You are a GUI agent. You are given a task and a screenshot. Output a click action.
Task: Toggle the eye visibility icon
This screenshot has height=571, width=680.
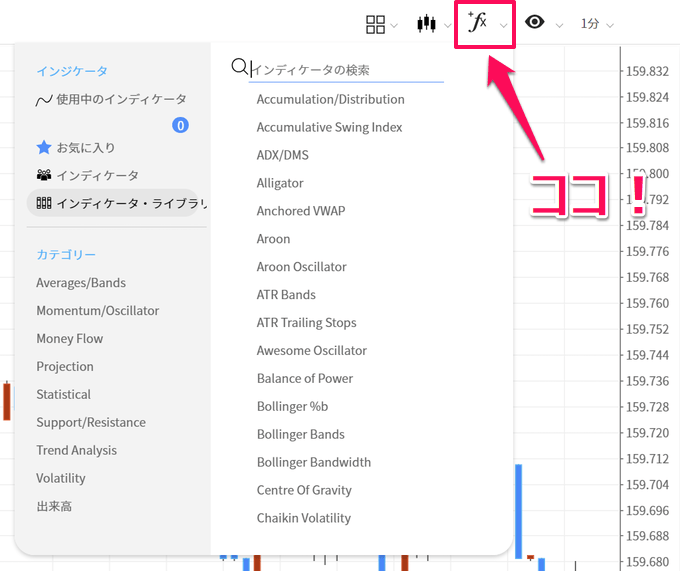click(x=534, y=22)
